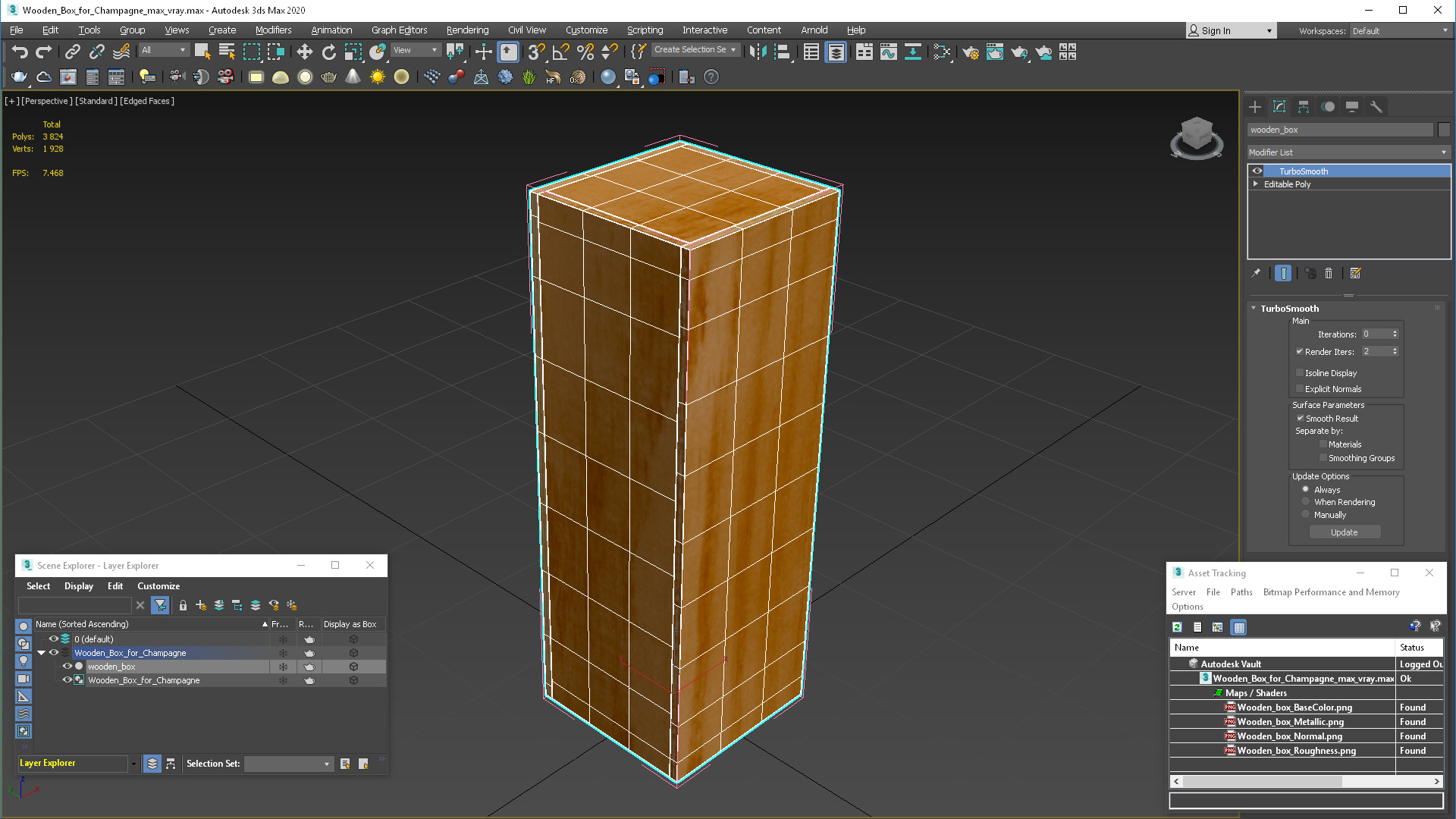
Task: Open the Utilities wrench tab
Action: 1376,106
